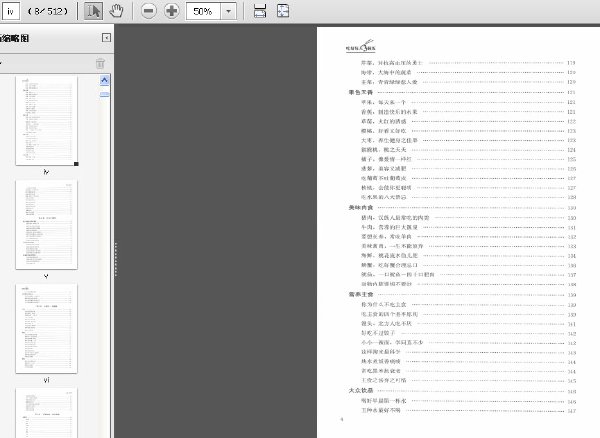Click the page number box showing iv

10,11
